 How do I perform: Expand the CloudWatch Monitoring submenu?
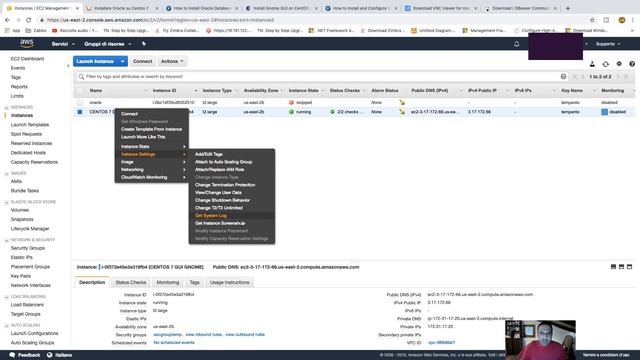tap(152, 177)
